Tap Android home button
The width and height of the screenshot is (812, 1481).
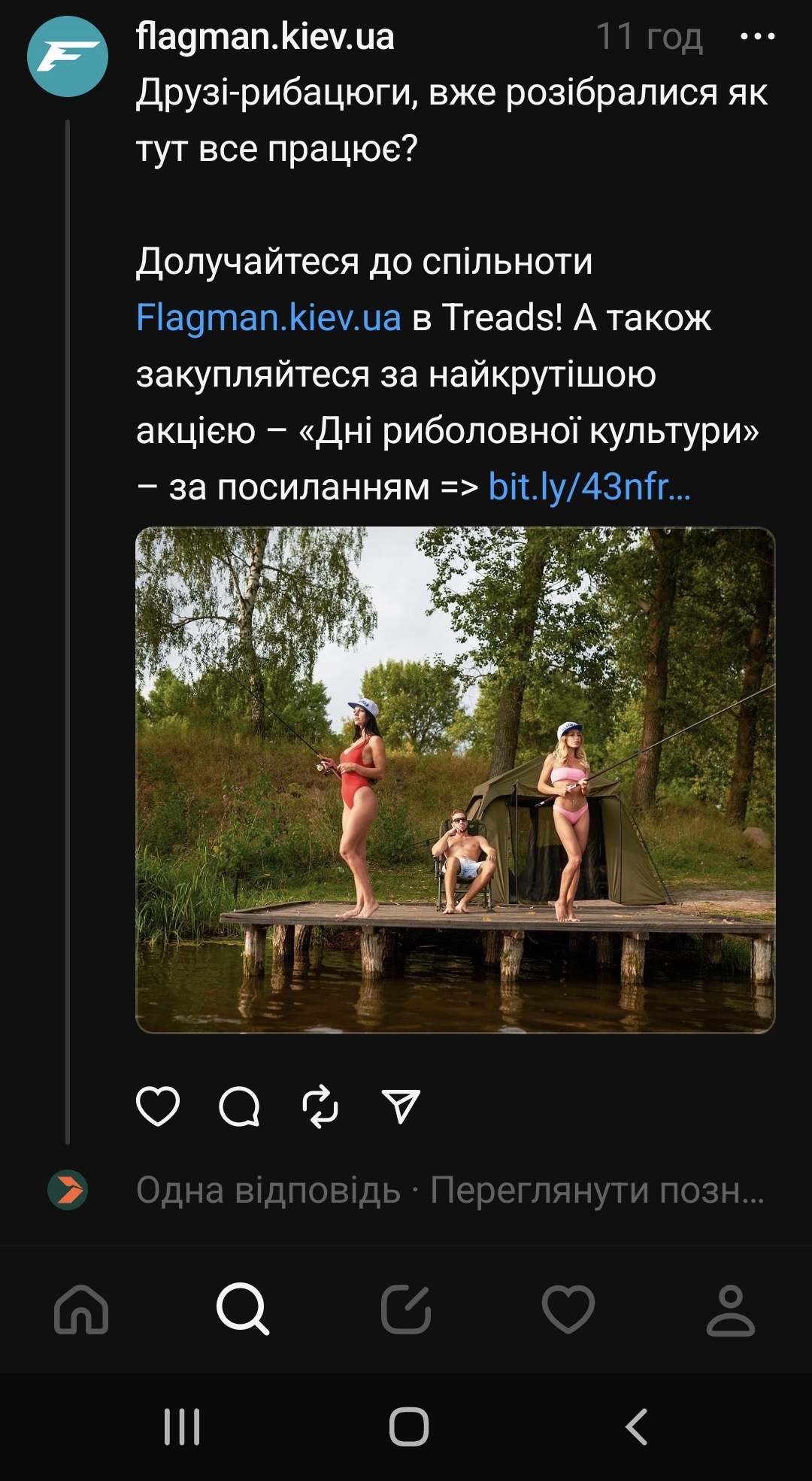[x=409, y=1427]
